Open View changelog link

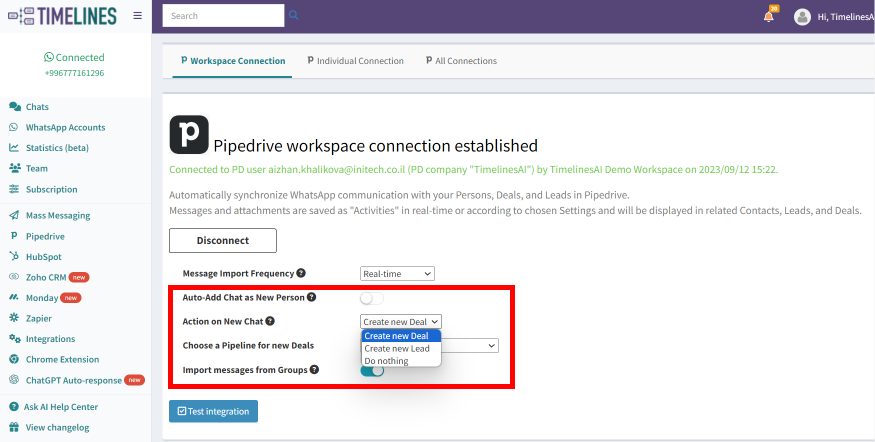pos(57,427)
